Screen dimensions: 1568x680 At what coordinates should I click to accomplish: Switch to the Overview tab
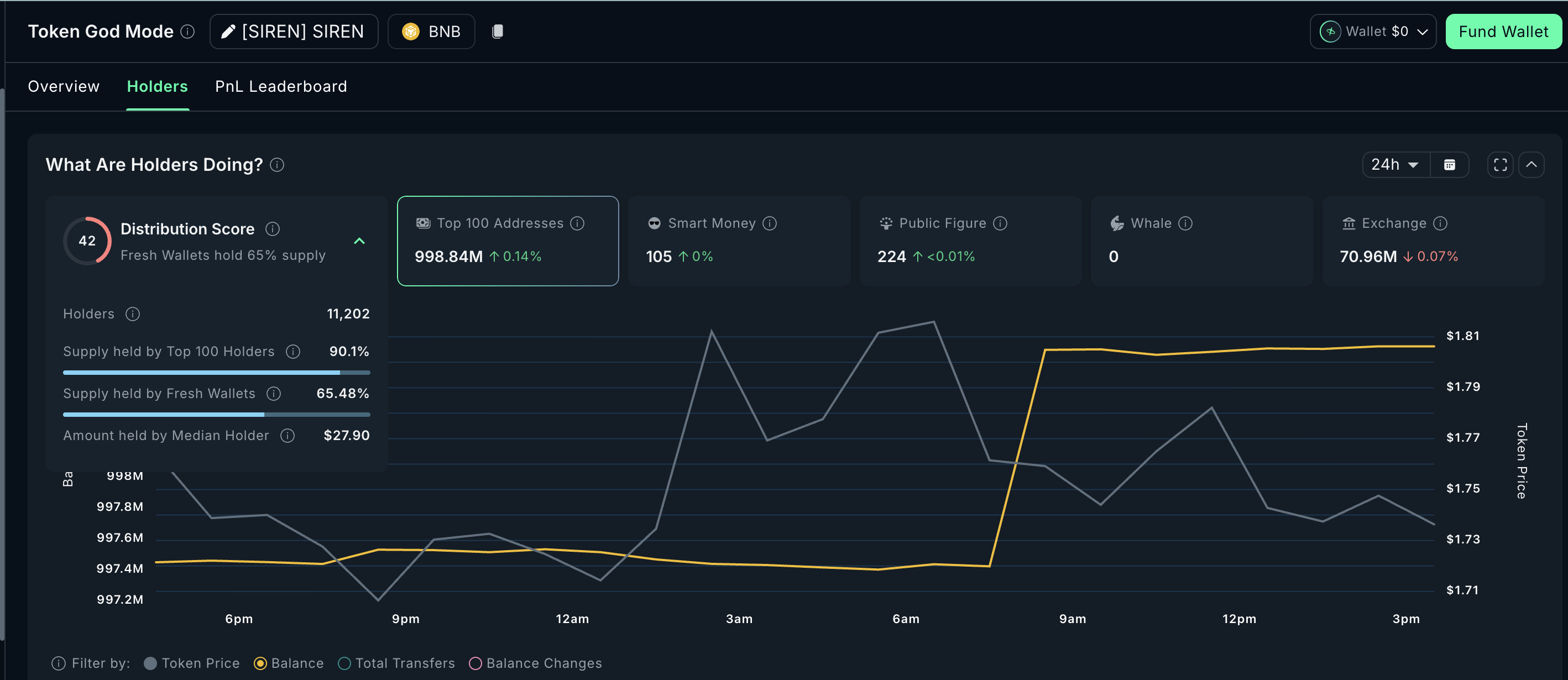(63, 86)
